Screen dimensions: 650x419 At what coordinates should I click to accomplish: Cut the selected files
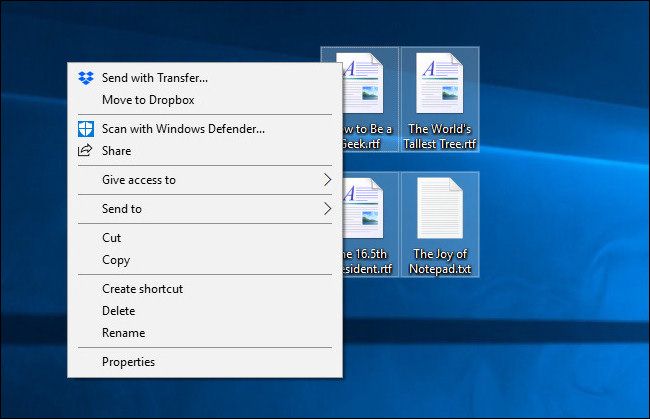tap(112, 238)
